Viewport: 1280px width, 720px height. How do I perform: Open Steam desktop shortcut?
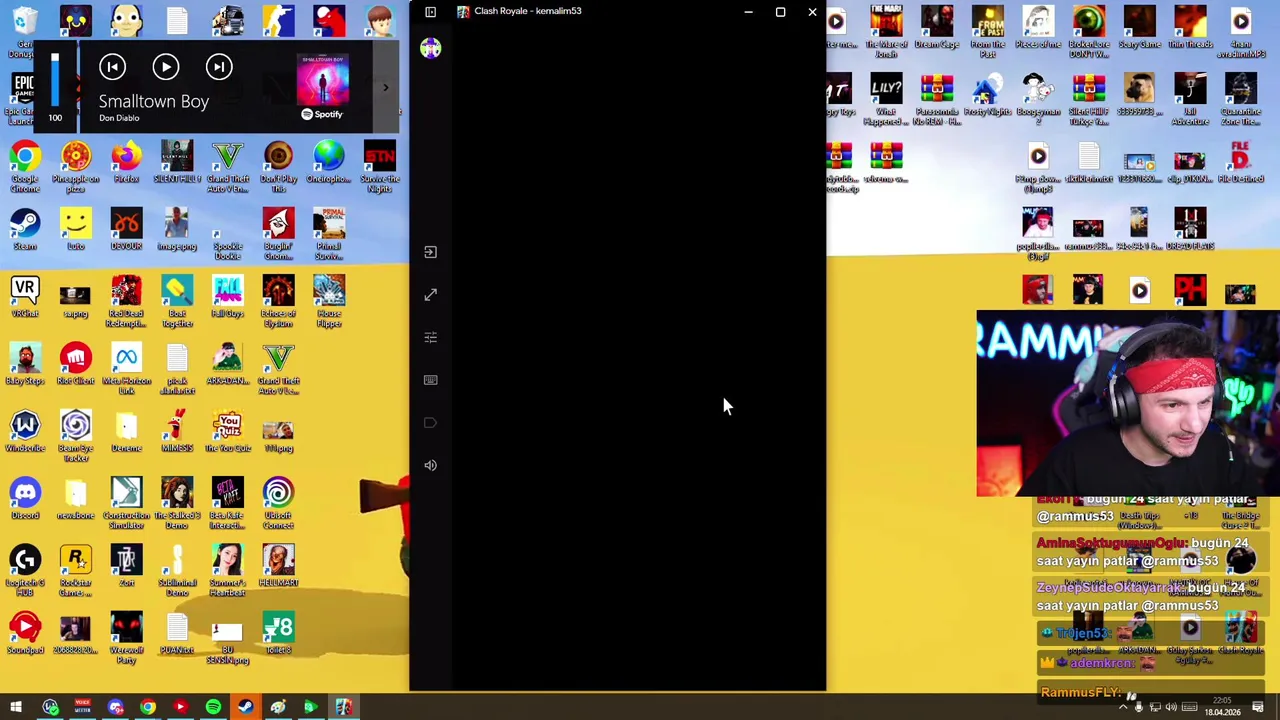[25, 230]
